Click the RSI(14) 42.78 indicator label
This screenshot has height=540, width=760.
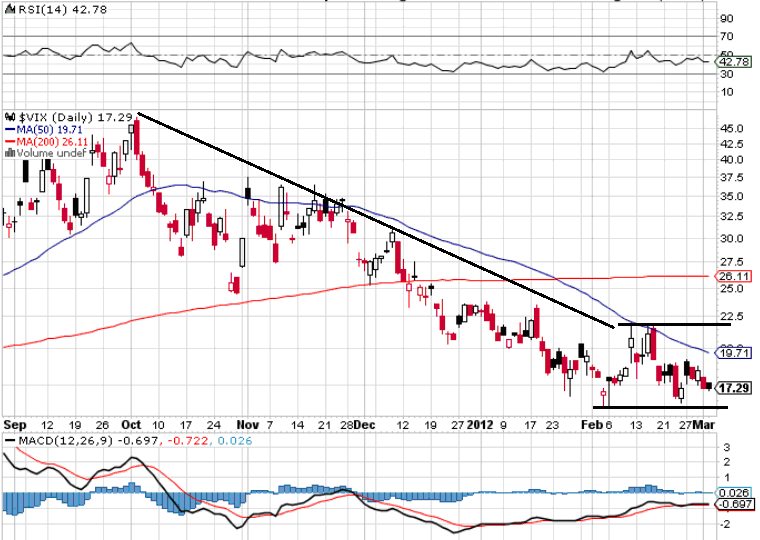62,10
